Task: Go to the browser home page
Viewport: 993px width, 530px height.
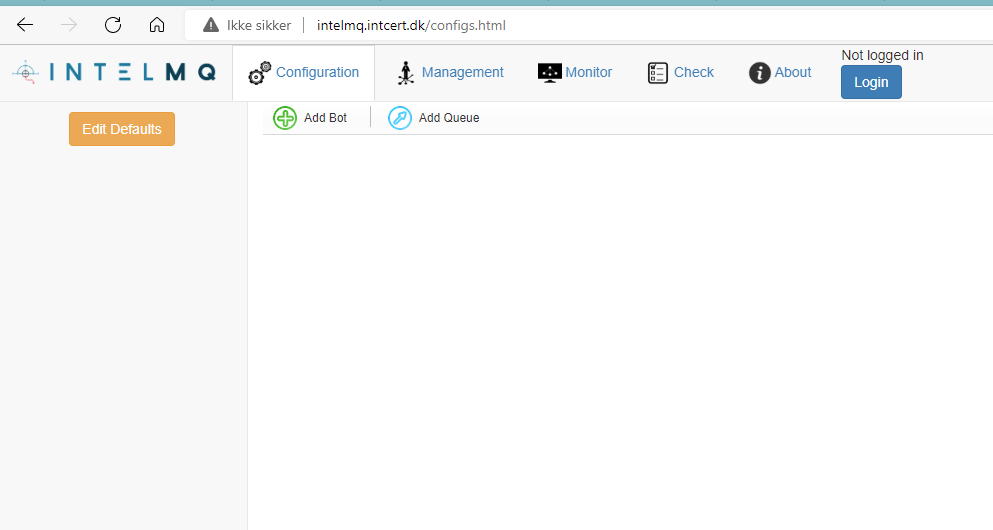Action: click(156, 25)
